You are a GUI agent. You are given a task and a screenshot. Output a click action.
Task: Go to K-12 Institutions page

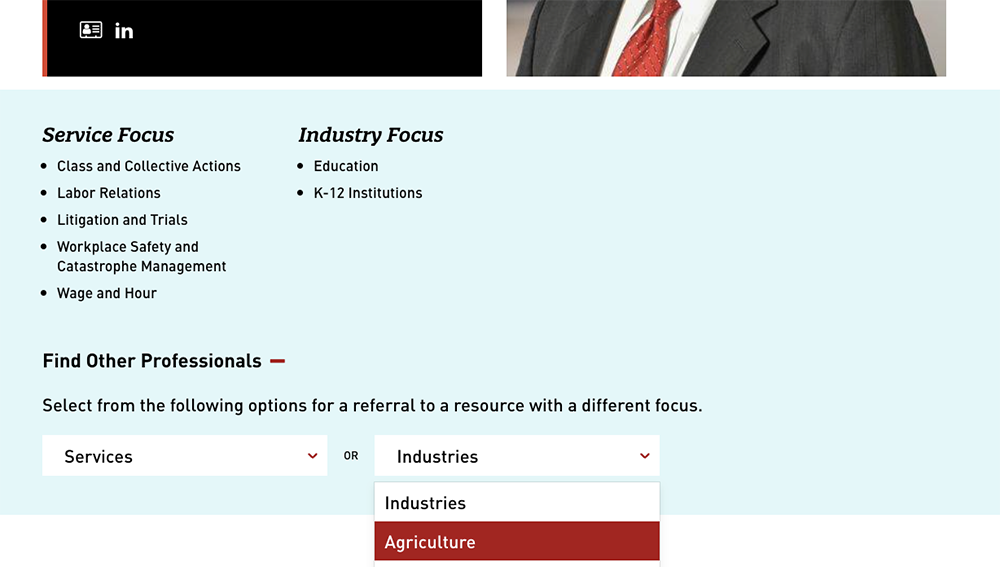pyautogui.click(x=368, y=193)
